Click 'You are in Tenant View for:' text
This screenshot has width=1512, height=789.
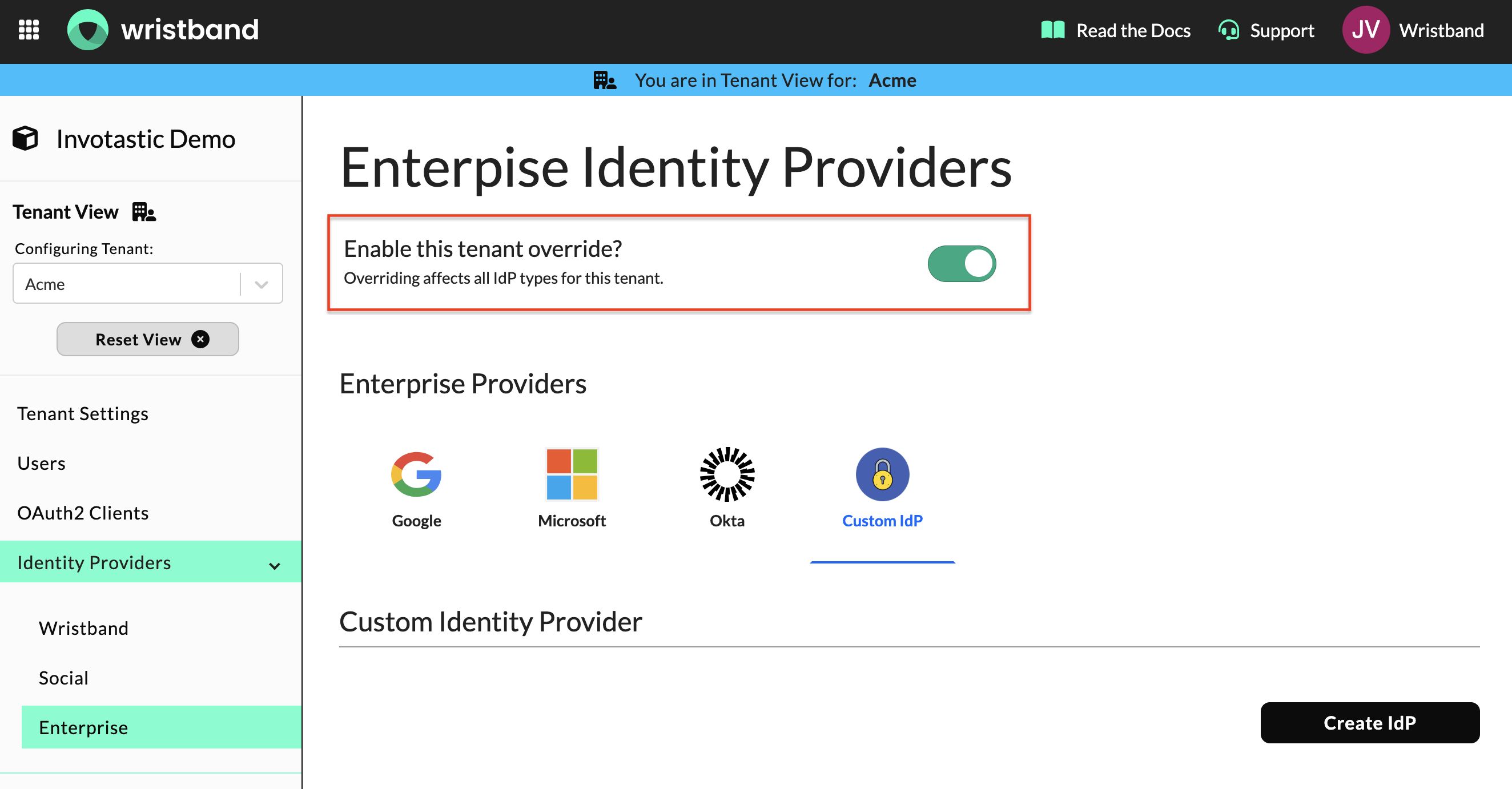745,80
